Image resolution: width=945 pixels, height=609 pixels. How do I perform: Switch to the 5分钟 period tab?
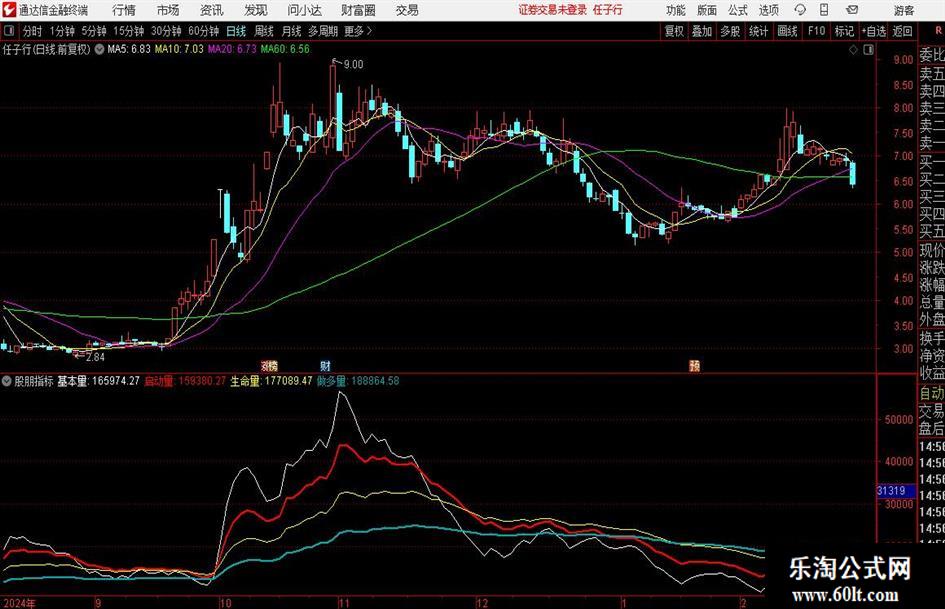point(94,31)
